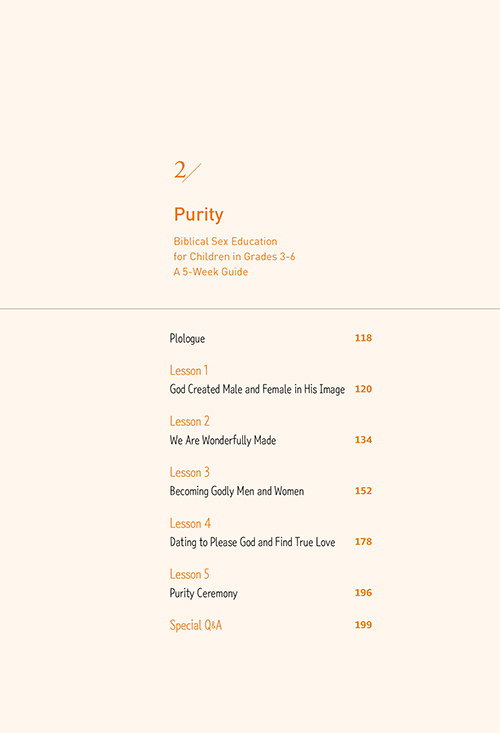Click page number 134

pos(363,440)
